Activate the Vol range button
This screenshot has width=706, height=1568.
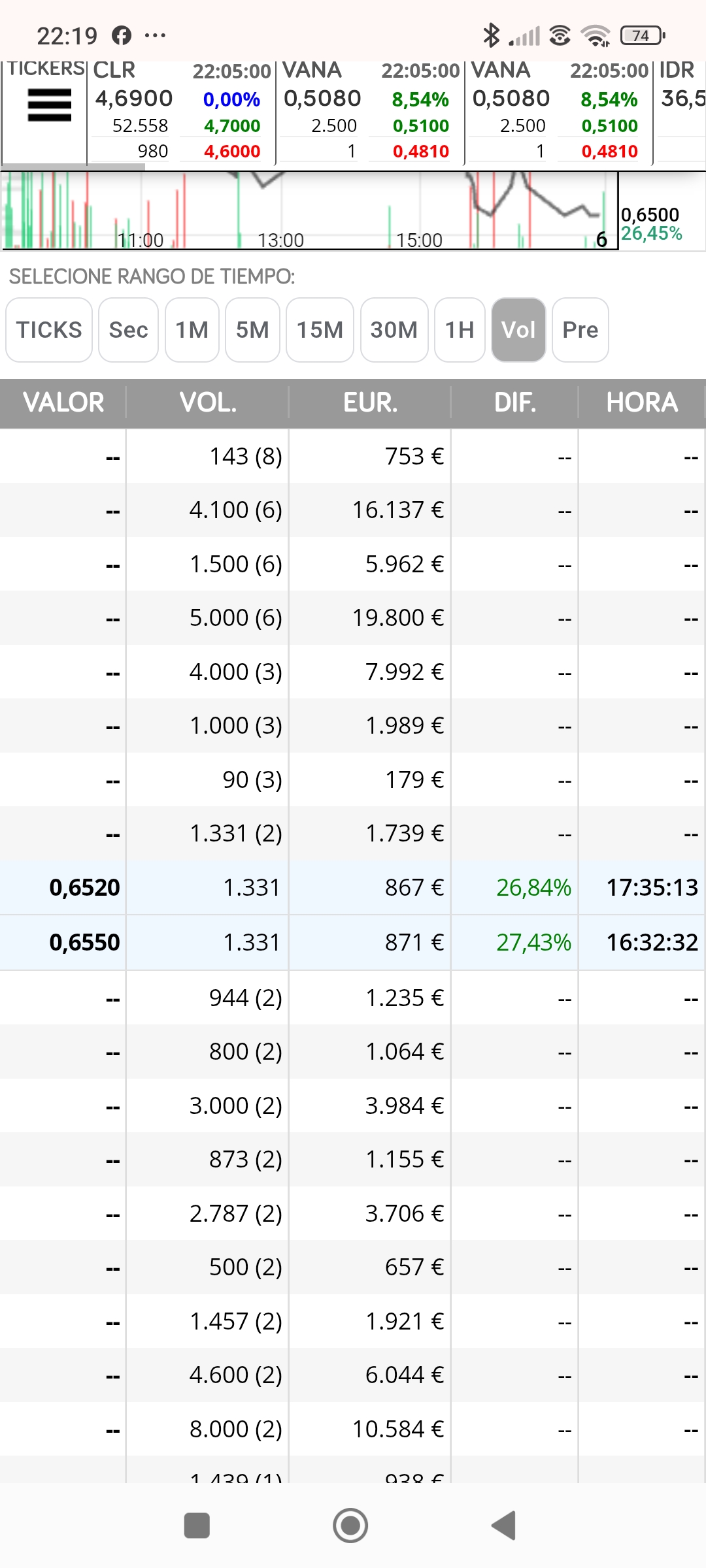tap(518, 330)
